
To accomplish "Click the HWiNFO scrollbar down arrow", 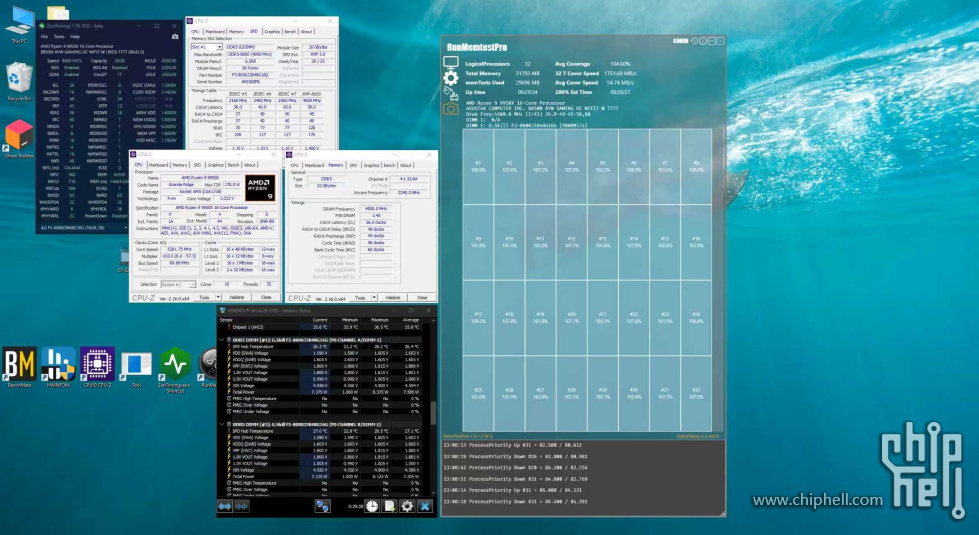I will click(x=433, y=494).
